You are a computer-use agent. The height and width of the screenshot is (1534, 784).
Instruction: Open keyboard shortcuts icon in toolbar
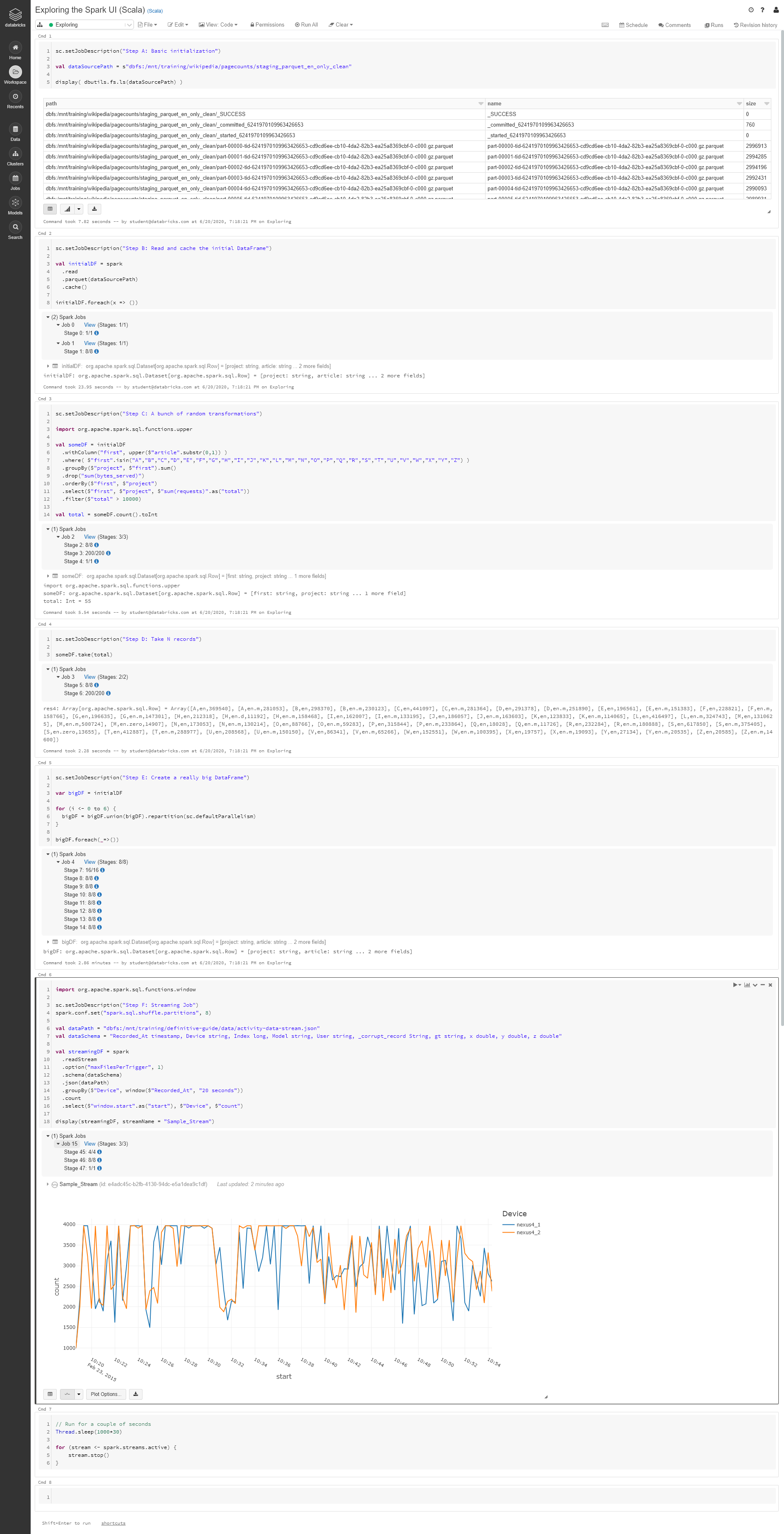pyautogui.click(x=605, y=25)
